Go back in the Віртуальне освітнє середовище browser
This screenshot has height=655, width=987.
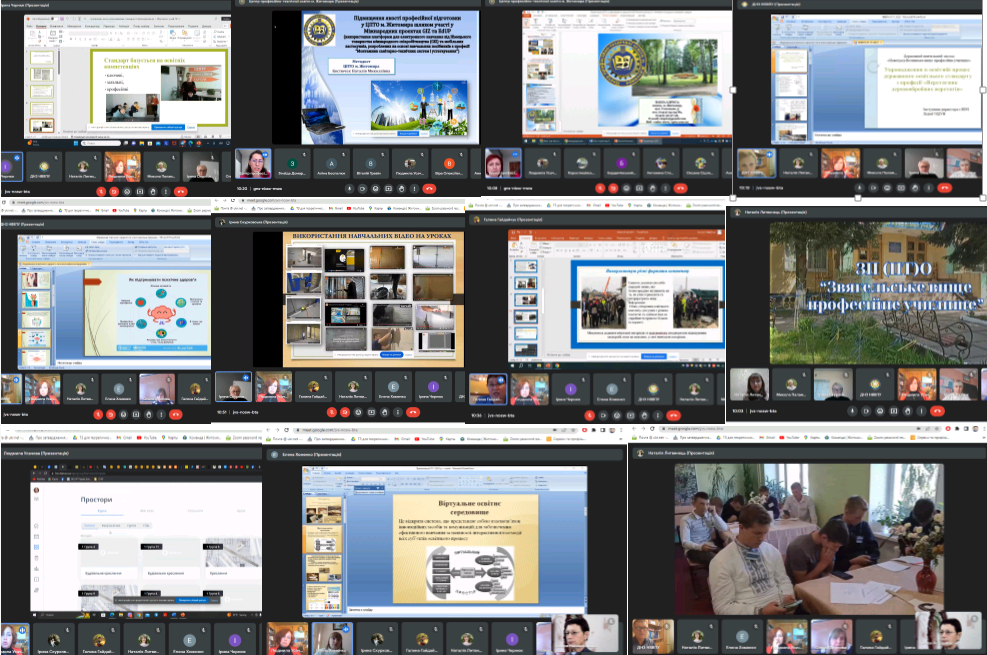click(270, 430)
